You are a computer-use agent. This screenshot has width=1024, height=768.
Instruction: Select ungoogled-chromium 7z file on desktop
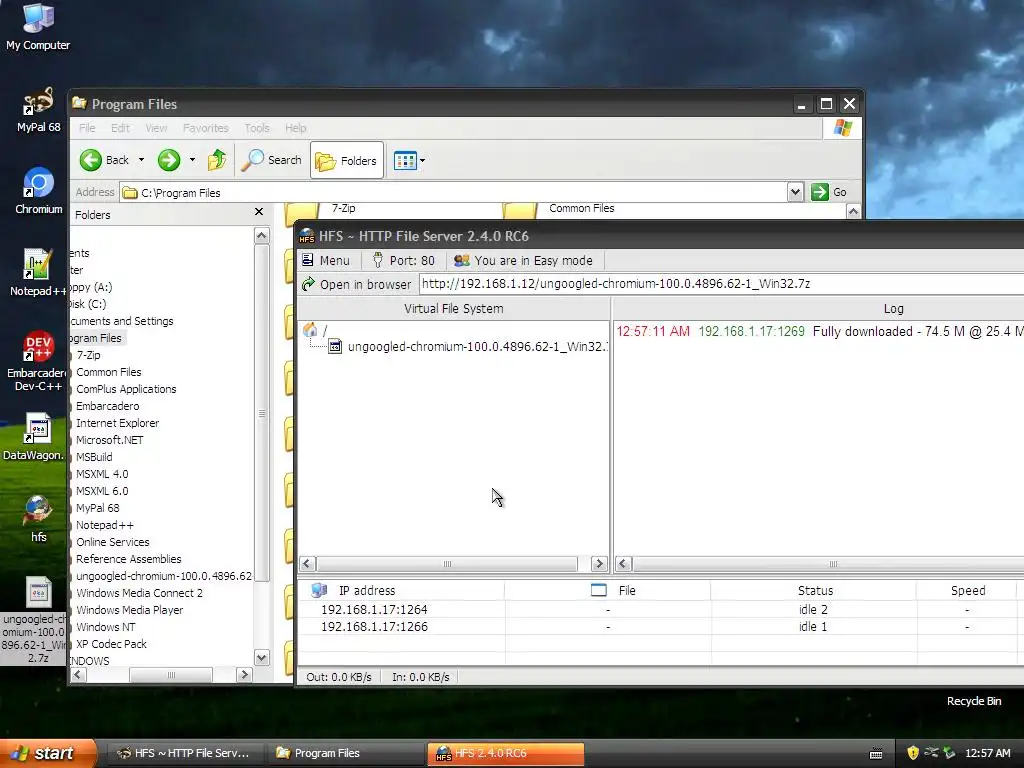[34, 620]
